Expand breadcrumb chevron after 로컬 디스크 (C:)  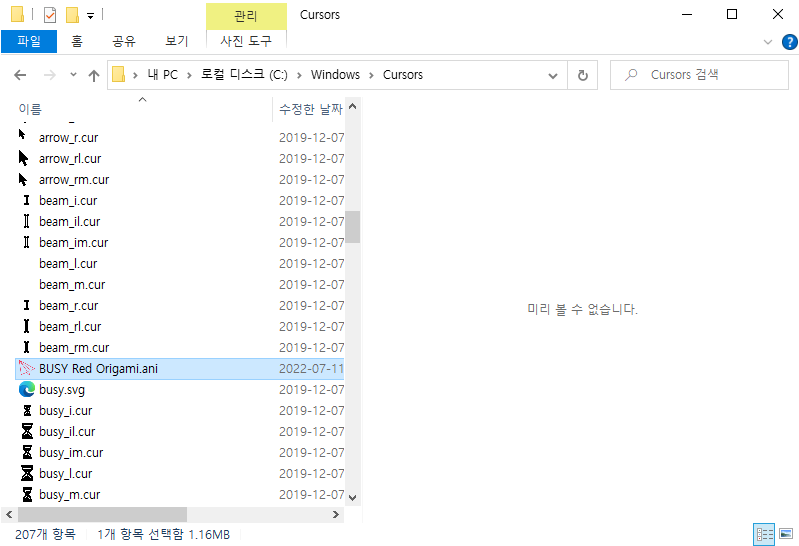(299, 75)
